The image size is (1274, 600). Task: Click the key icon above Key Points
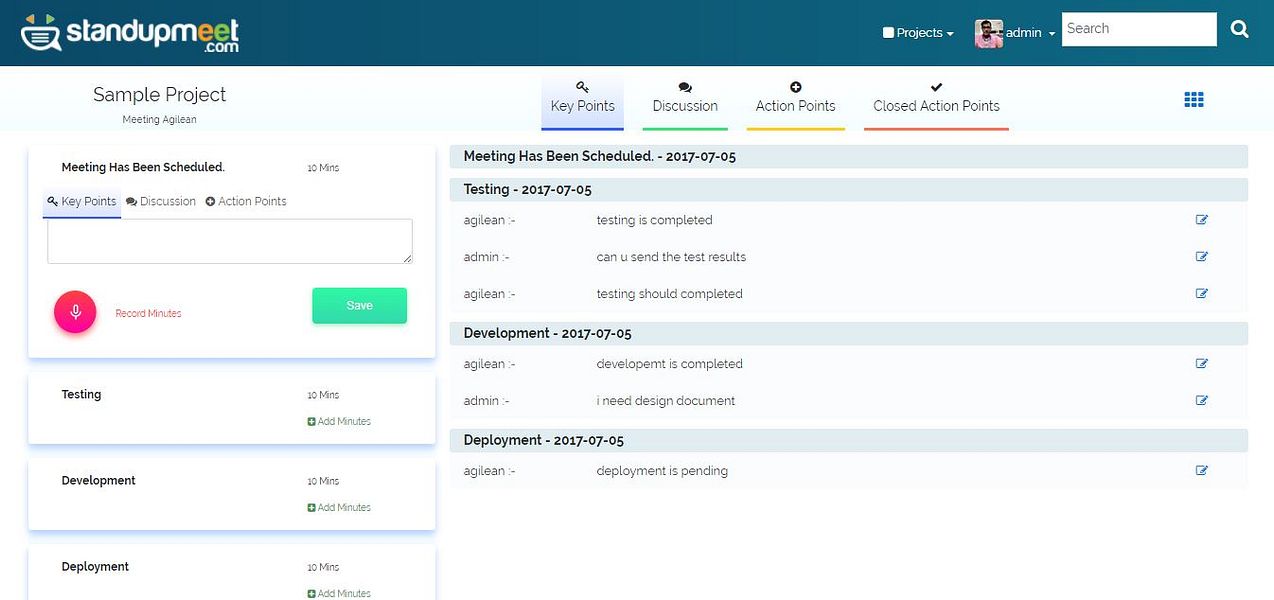(x=582, y=88)
